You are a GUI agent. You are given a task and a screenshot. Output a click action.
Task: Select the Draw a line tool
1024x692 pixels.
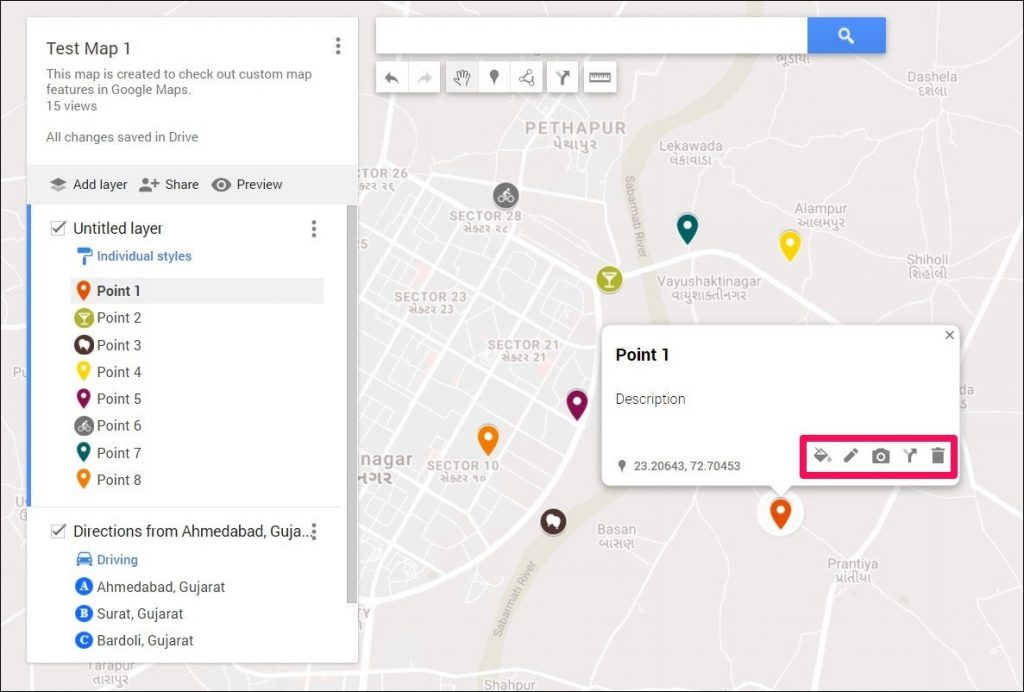pos(527,78)
